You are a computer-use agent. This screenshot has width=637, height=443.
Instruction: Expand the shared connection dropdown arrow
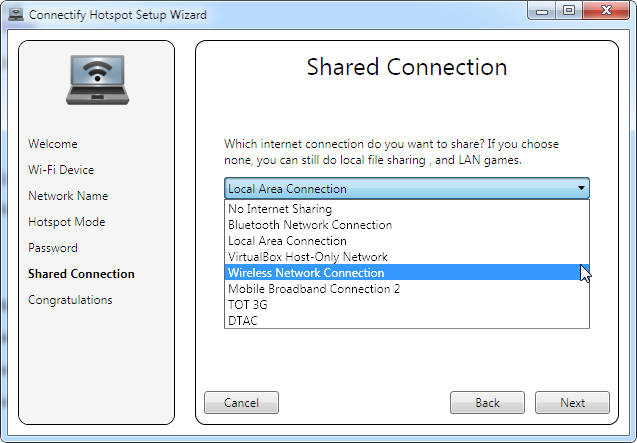pyautogui.click(x=581, y=188)
